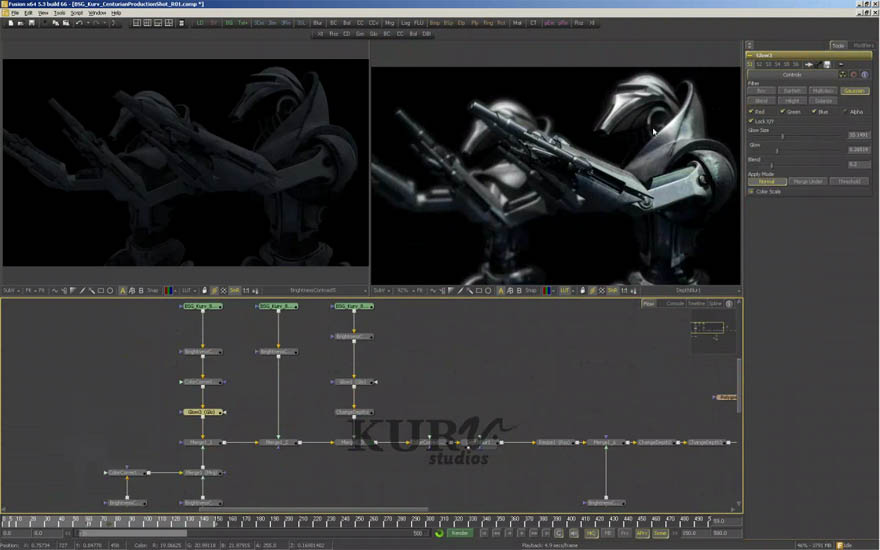Select the Glow3 node in the flow
Screen dimensions: 880x550
point(203,412)
